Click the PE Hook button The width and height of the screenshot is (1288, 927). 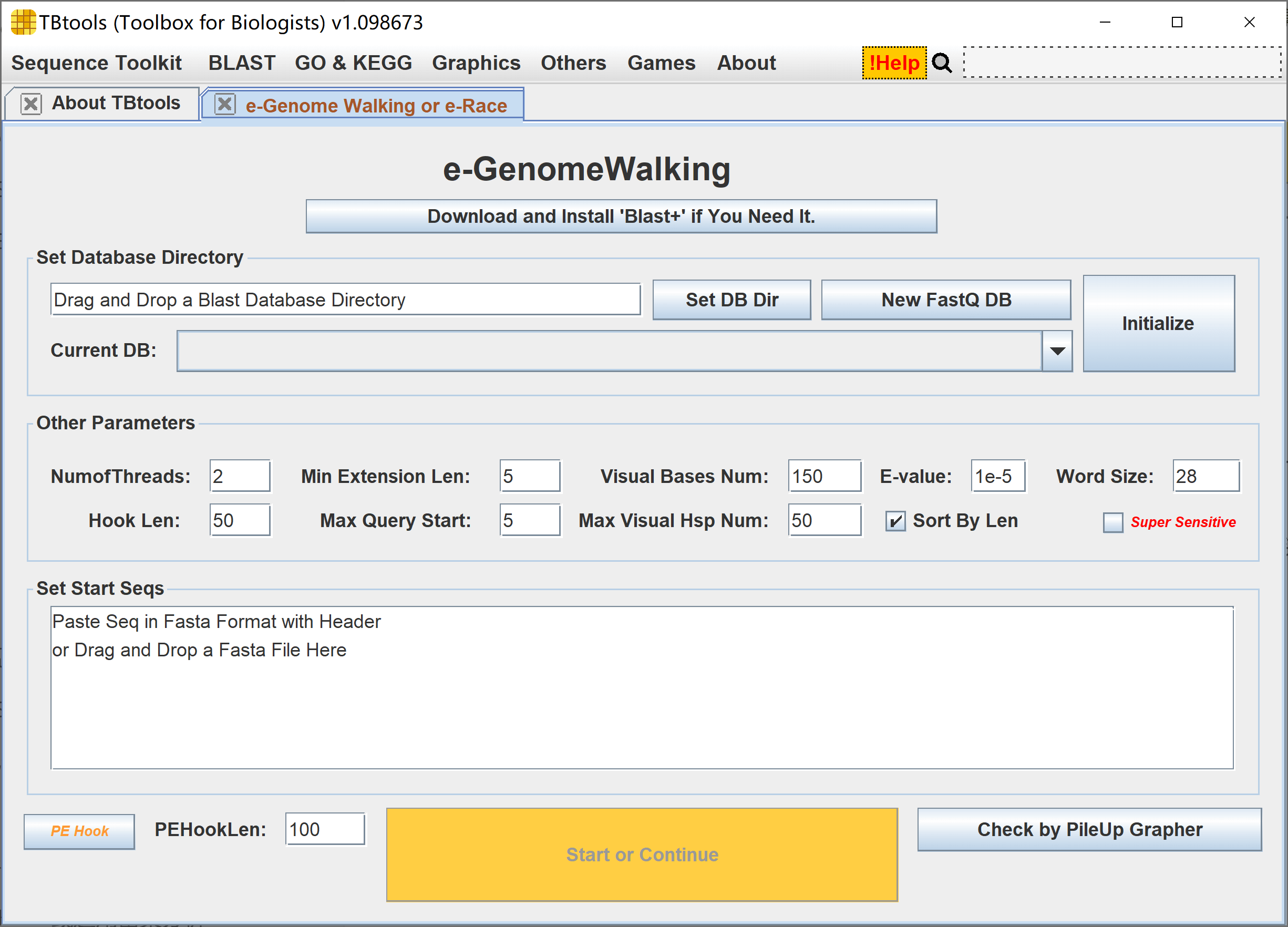pos(79,831)
